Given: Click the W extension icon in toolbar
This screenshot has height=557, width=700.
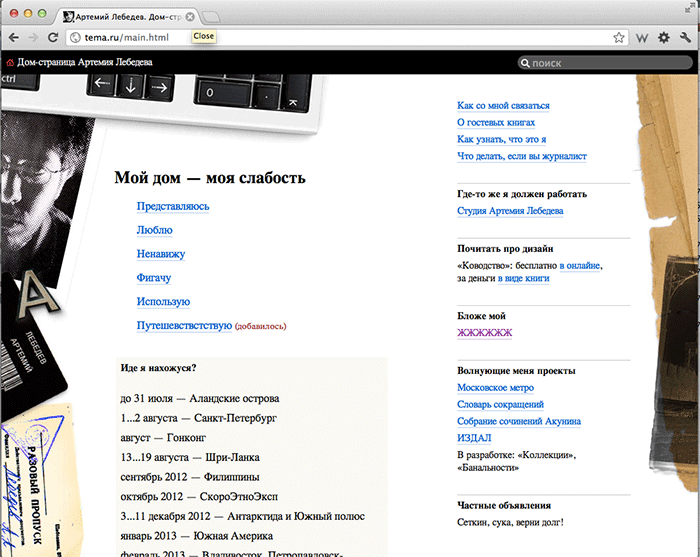Looking at the screenshot, I should 644,38.
